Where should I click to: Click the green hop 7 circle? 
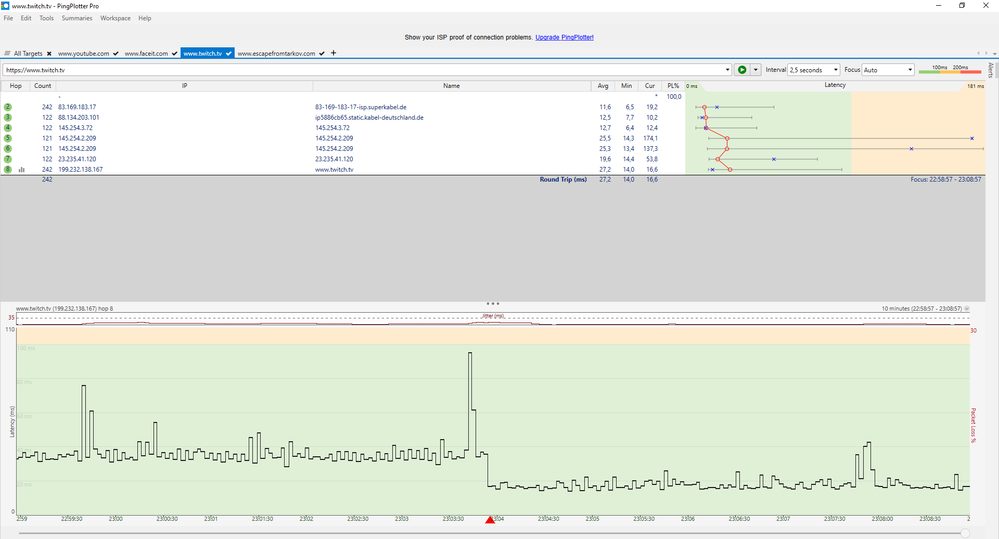[x=8, y=159]
